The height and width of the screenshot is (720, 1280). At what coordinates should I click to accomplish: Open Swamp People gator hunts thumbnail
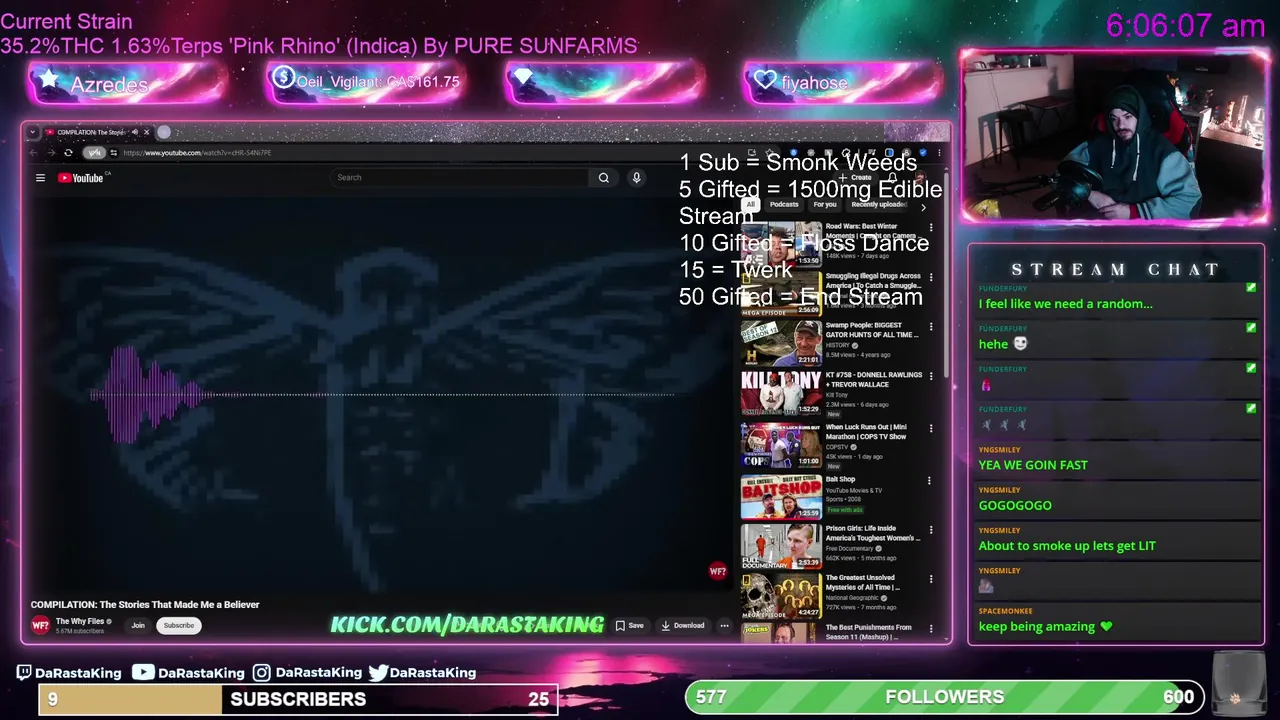tap(781, 343)
